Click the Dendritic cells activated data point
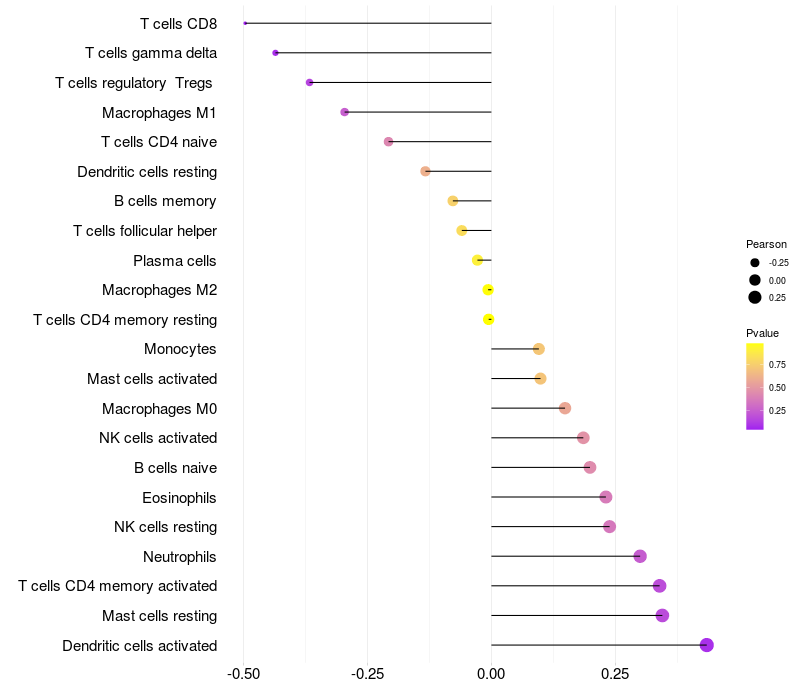Image resolution: width=800 pixels, height=700 pixels. coord(707,645)
